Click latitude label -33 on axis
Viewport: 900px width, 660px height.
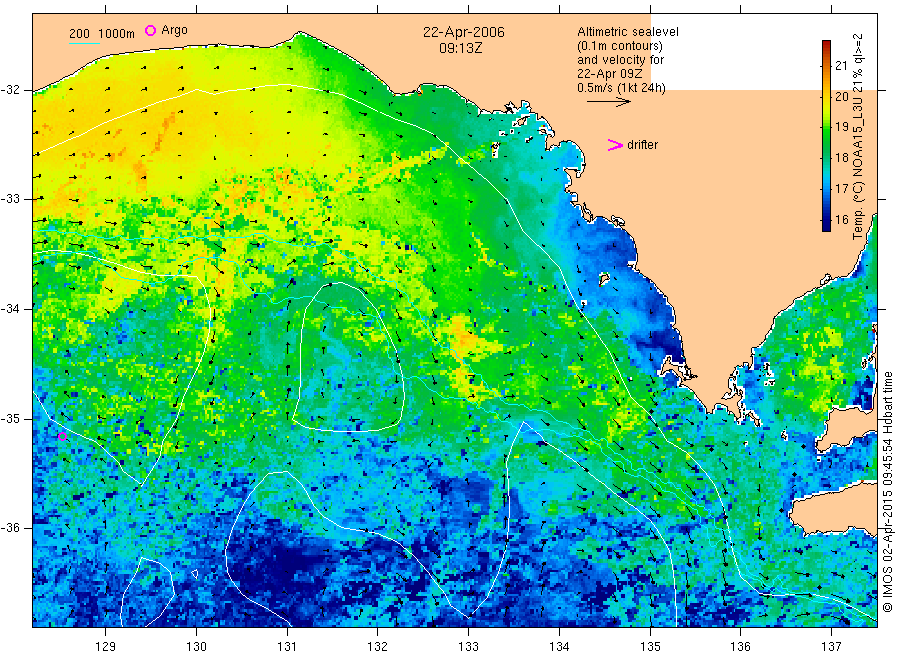tap(10, 199)
